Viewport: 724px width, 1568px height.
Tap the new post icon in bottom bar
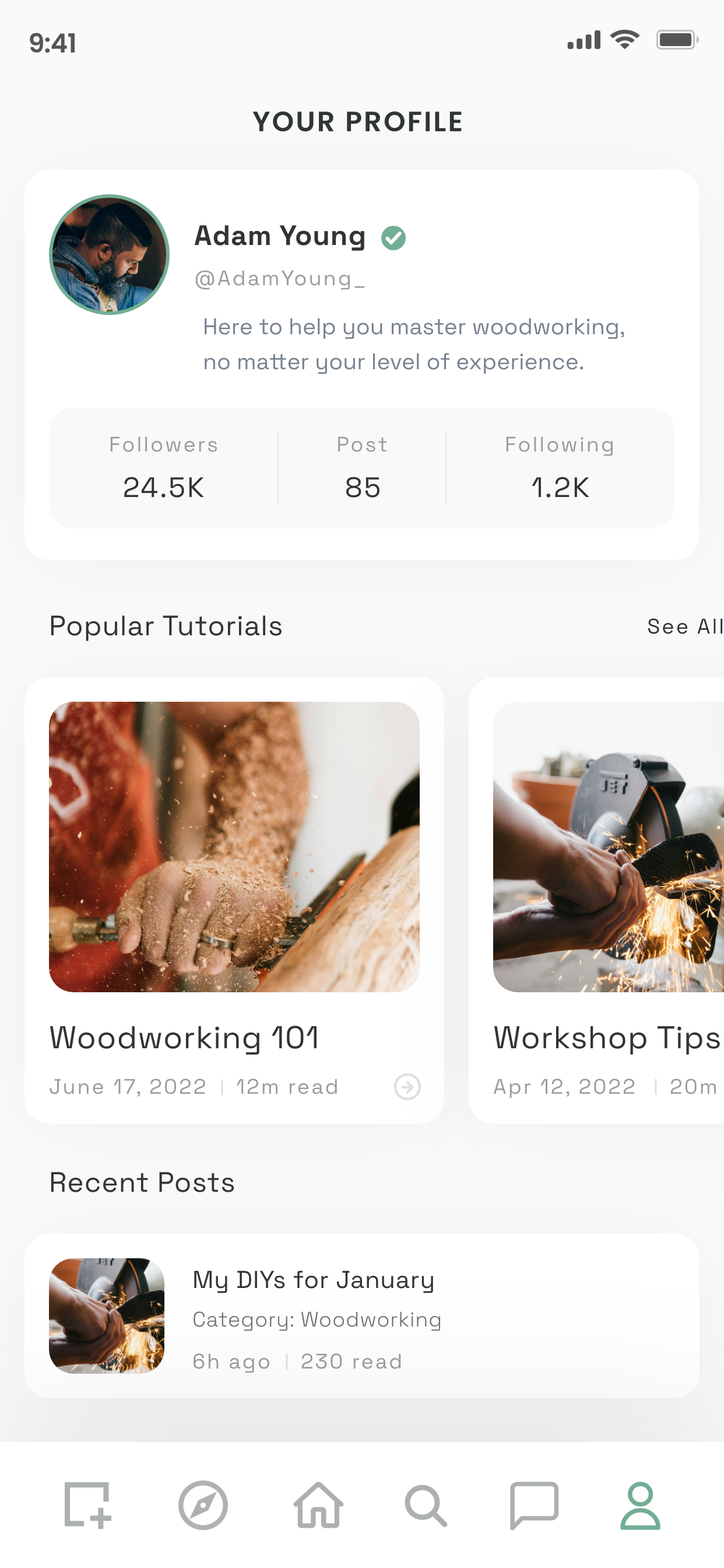pyautogui.click(x=87, y=1504)
